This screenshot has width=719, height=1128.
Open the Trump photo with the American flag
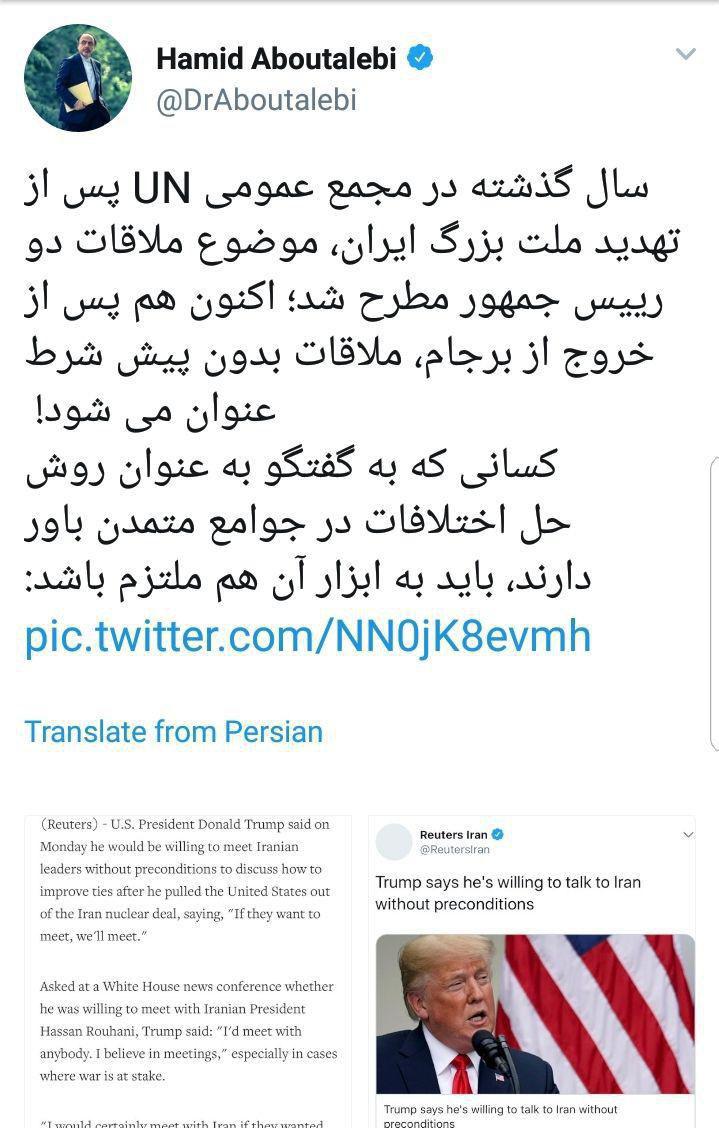535,1014
